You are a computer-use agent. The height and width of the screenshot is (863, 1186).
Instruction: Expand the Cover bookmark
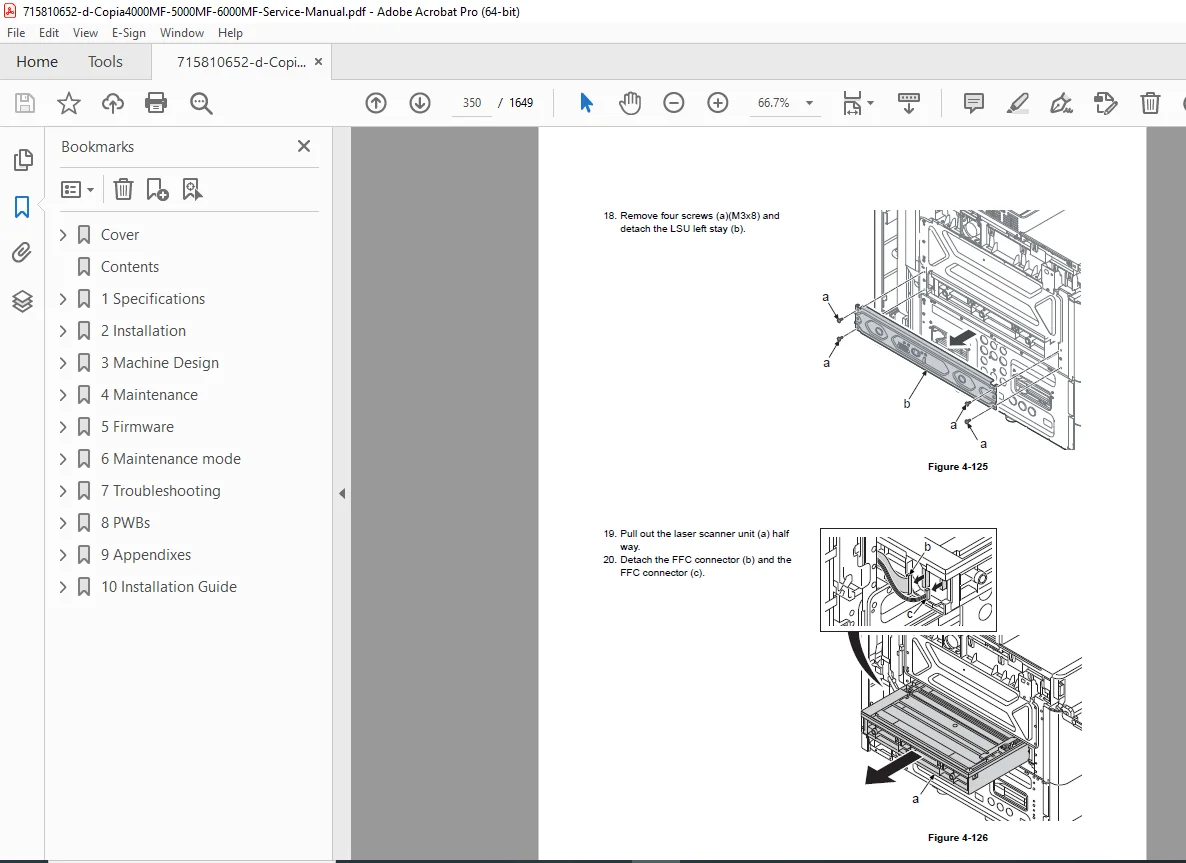tap(63, 235)
